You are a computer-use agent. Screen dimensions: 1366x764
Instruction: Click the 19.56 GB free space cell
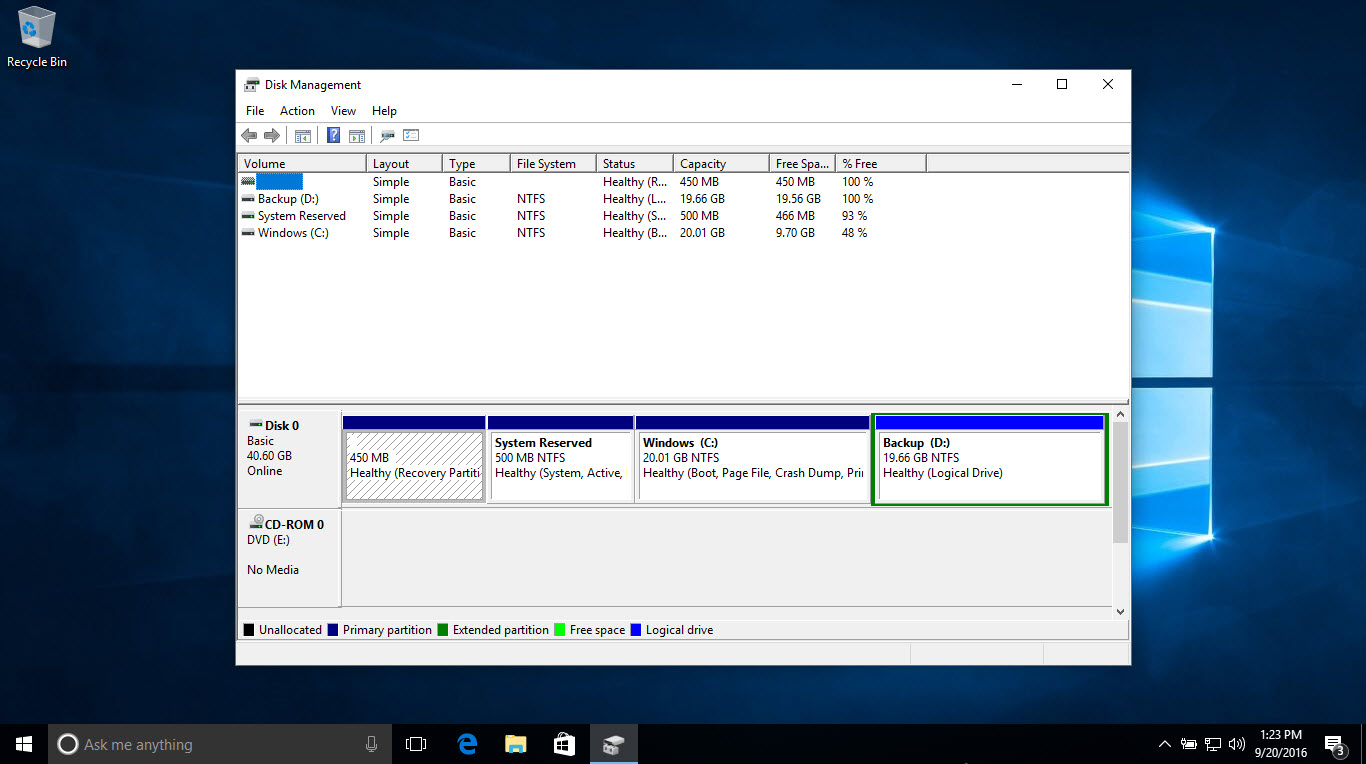[x=798, y=199]
